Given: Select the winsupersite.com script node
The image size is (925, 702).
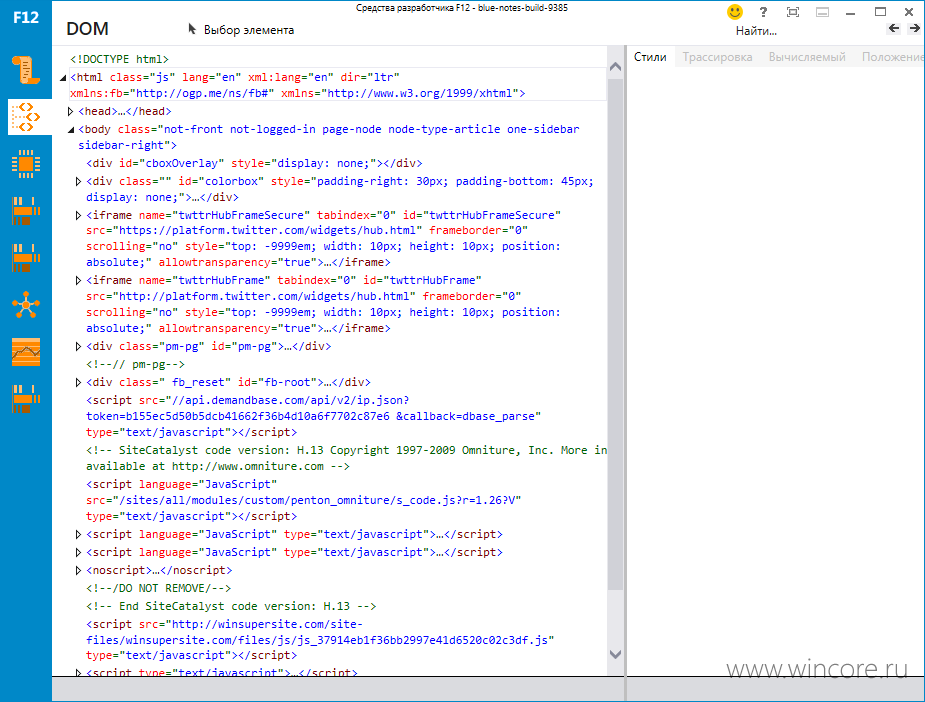Looking at the screenshot, I should [x=320, y=639].
